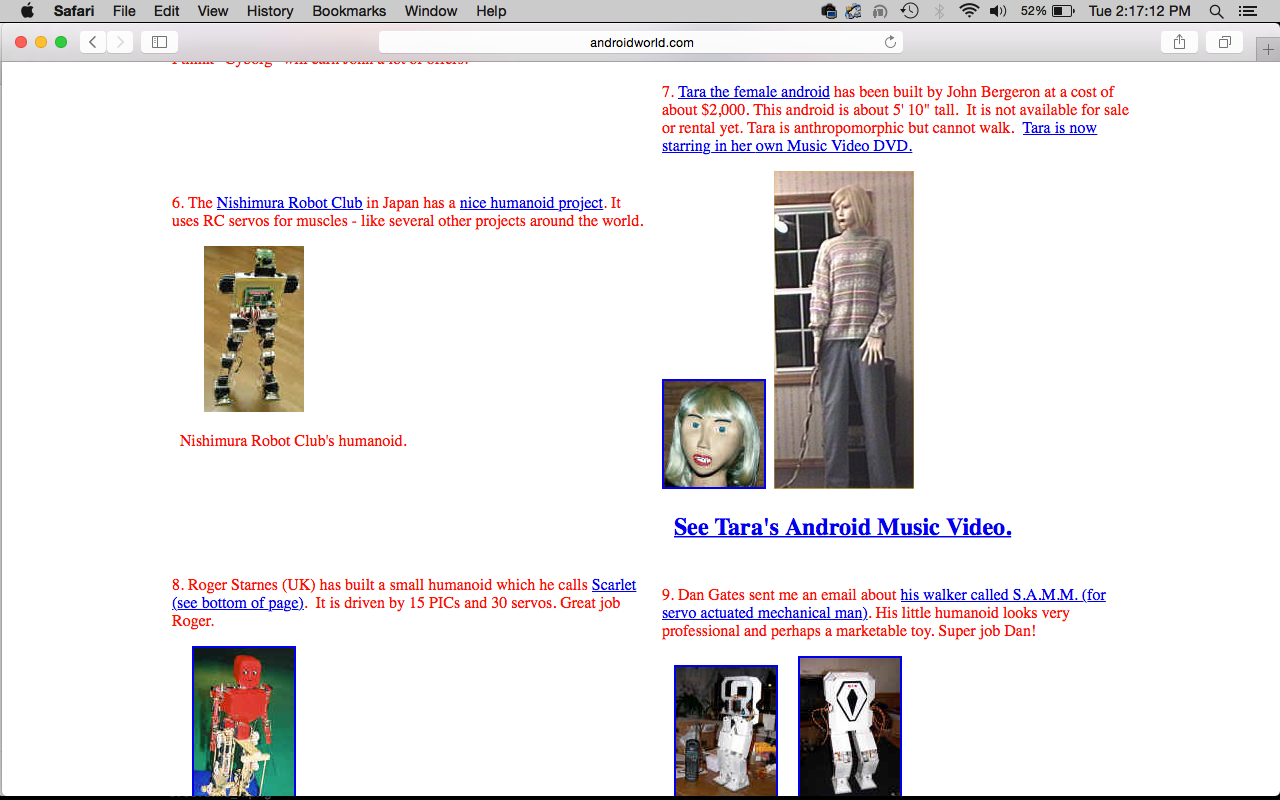The image size is (1280, 800).
Task: Open the Share menu in Safari
Action: point(1179,42)
